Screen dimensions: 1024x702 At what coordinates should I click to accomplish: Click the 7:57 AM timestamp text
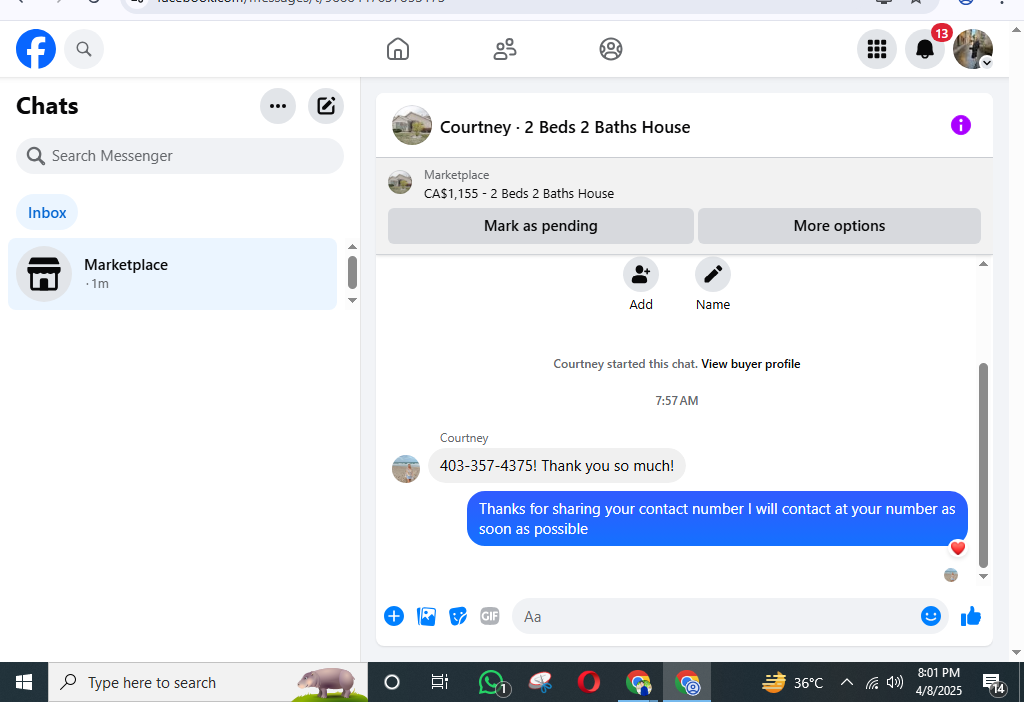click(677, 400)
